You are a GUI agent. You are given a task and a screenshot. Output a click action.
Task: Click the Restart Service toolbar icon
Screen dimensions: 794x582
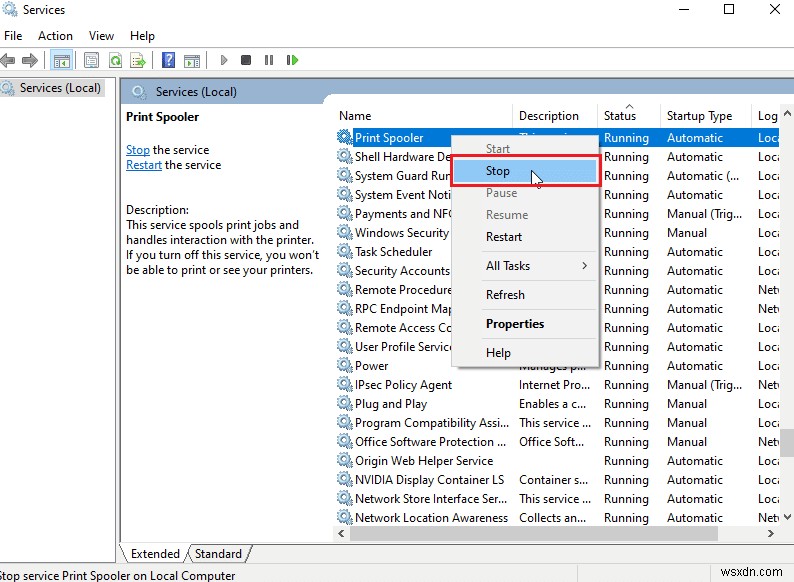click(x=293, y=60)
